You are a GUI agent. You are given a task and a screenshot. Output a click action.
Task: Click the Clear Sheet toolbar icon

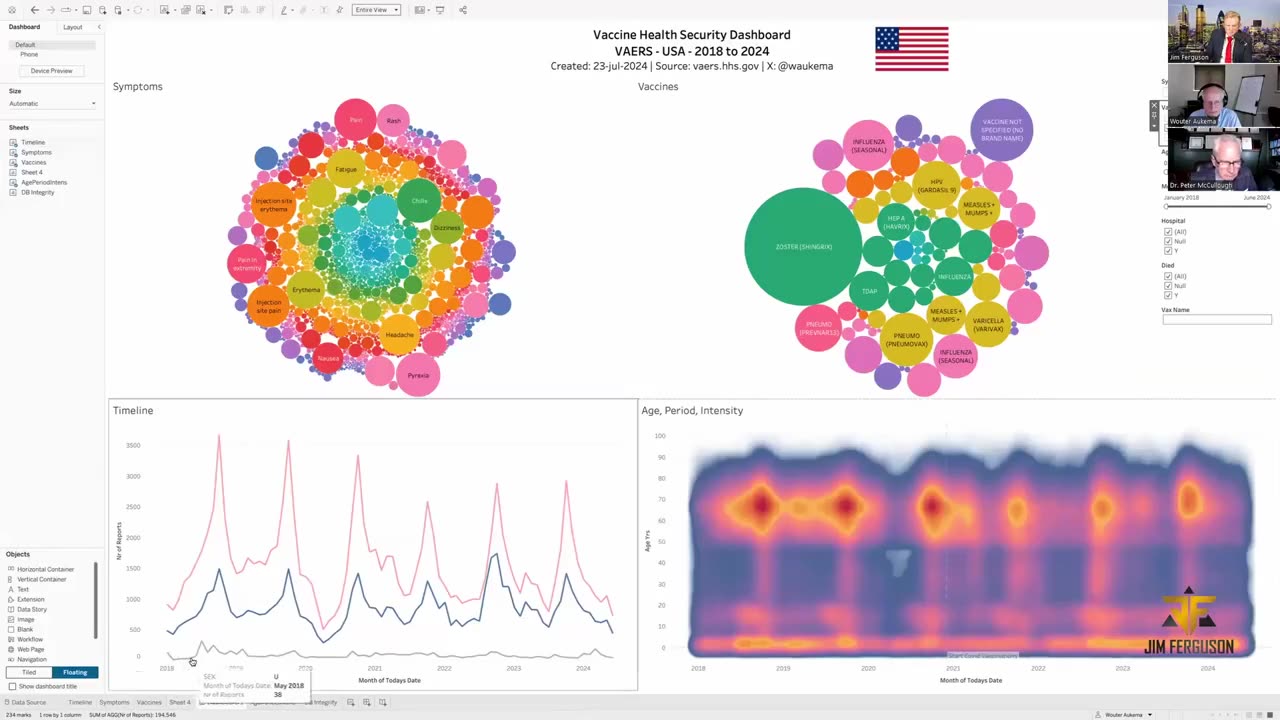[200, 10]
